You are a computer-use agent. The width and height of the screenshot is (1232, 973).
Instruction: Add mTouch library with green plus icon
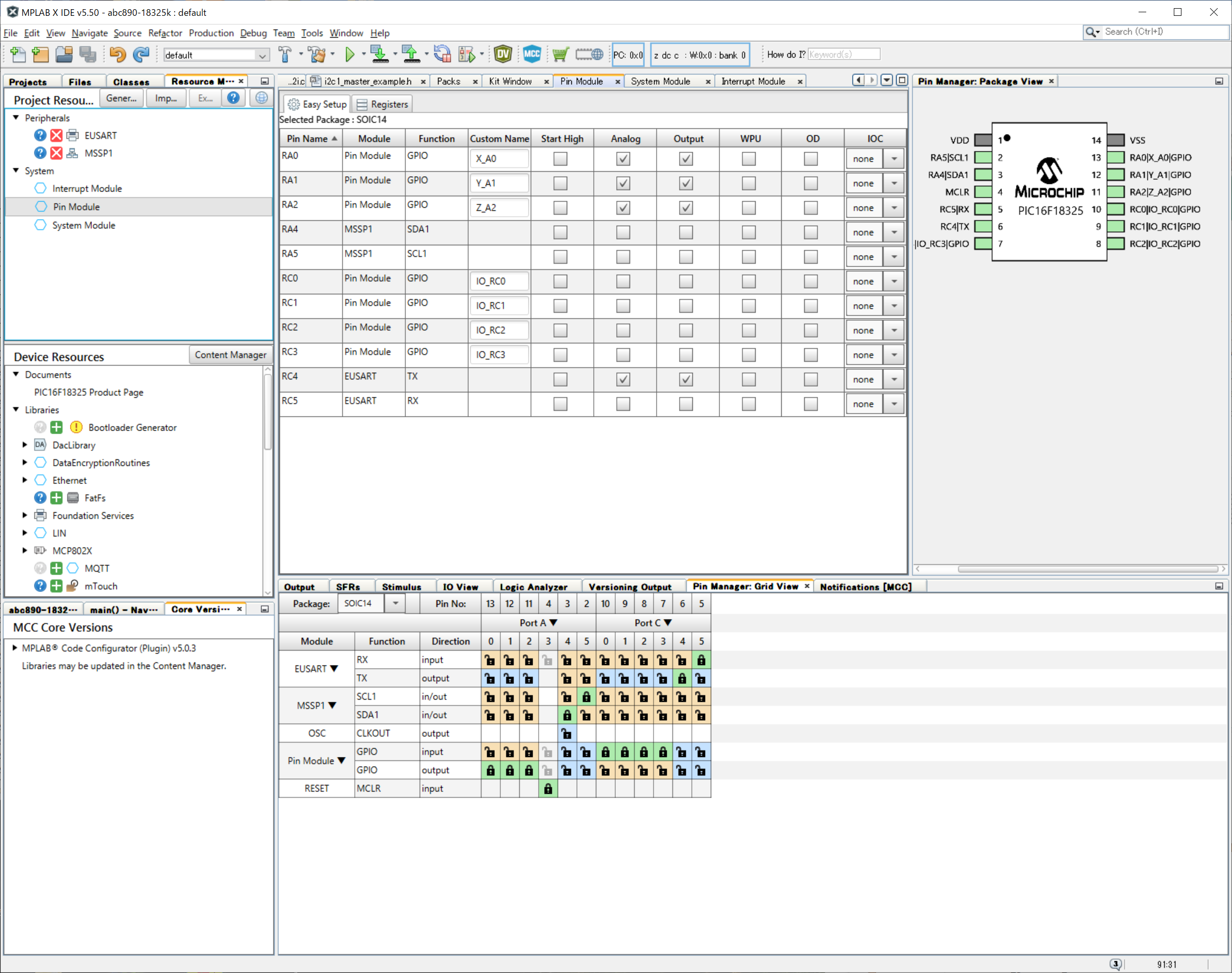[x=56, y=586]
